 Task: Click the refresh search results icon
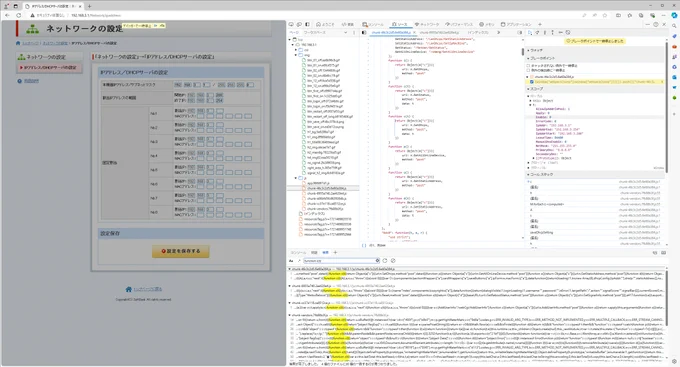click(385, 261)
